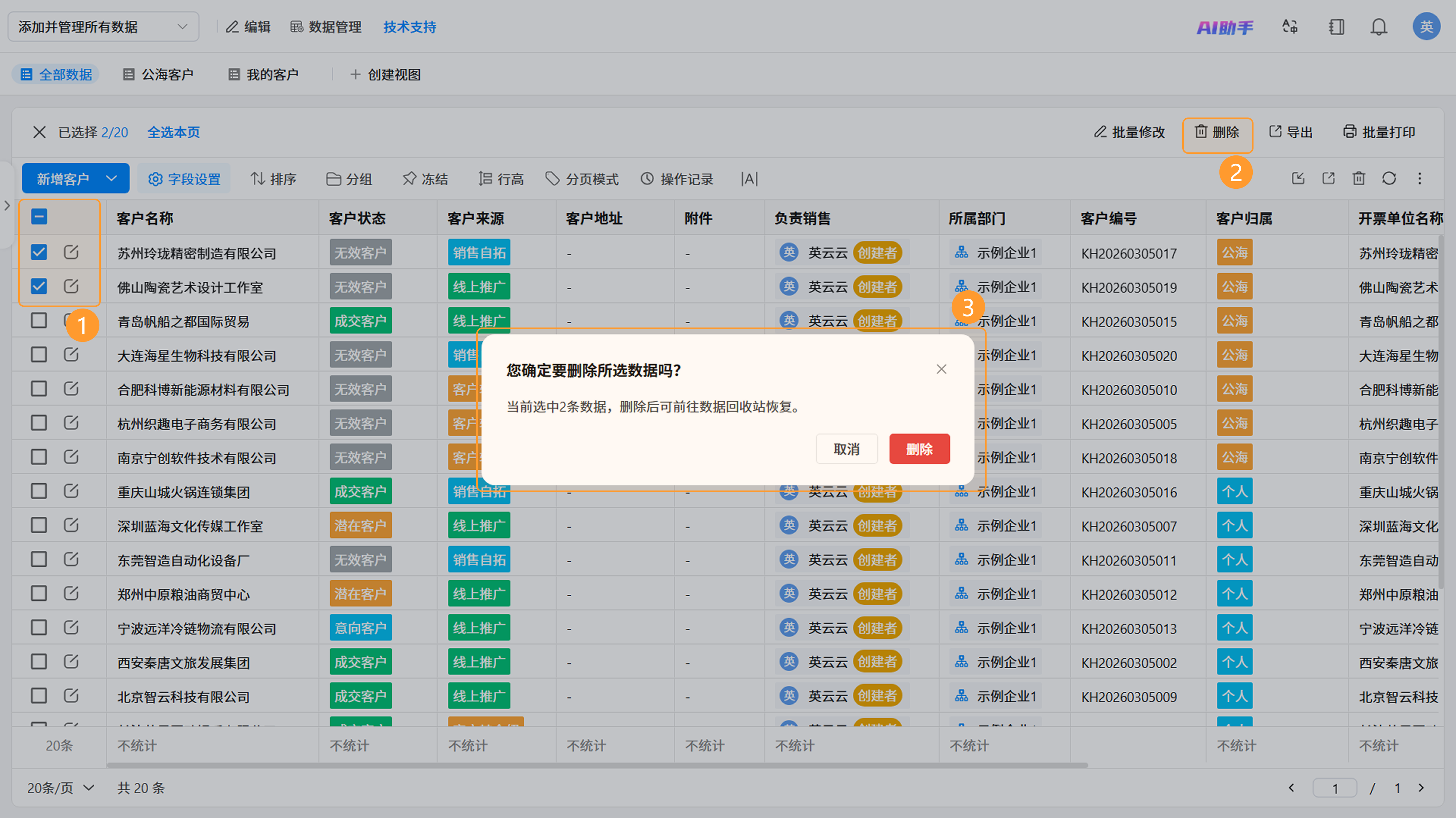Uncheck the 苏州玲珑精密制造有限公司 row checkbox
1456x818 pixels.
[39, 252]
